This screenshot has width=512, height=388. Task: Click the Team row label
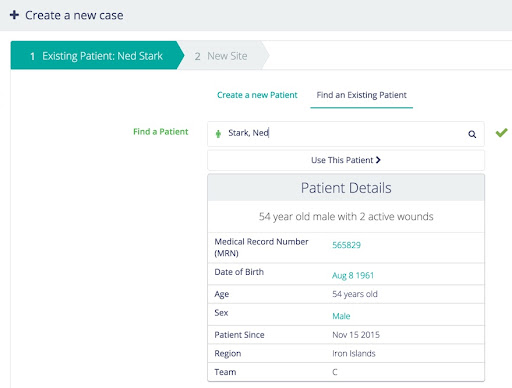click(x=225, y=372)
